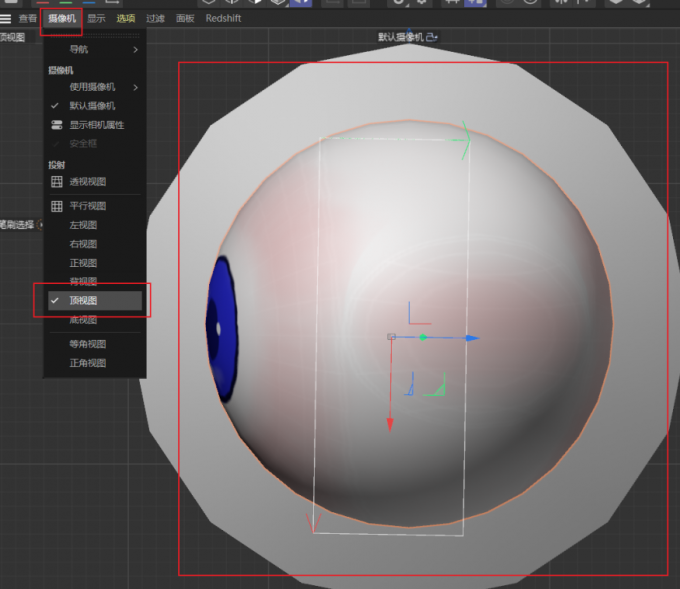Toggle the checked 顶视图 entry
The width and height of the screenshot is (680, 589).
pyautogui.click(x=95, y=301)
